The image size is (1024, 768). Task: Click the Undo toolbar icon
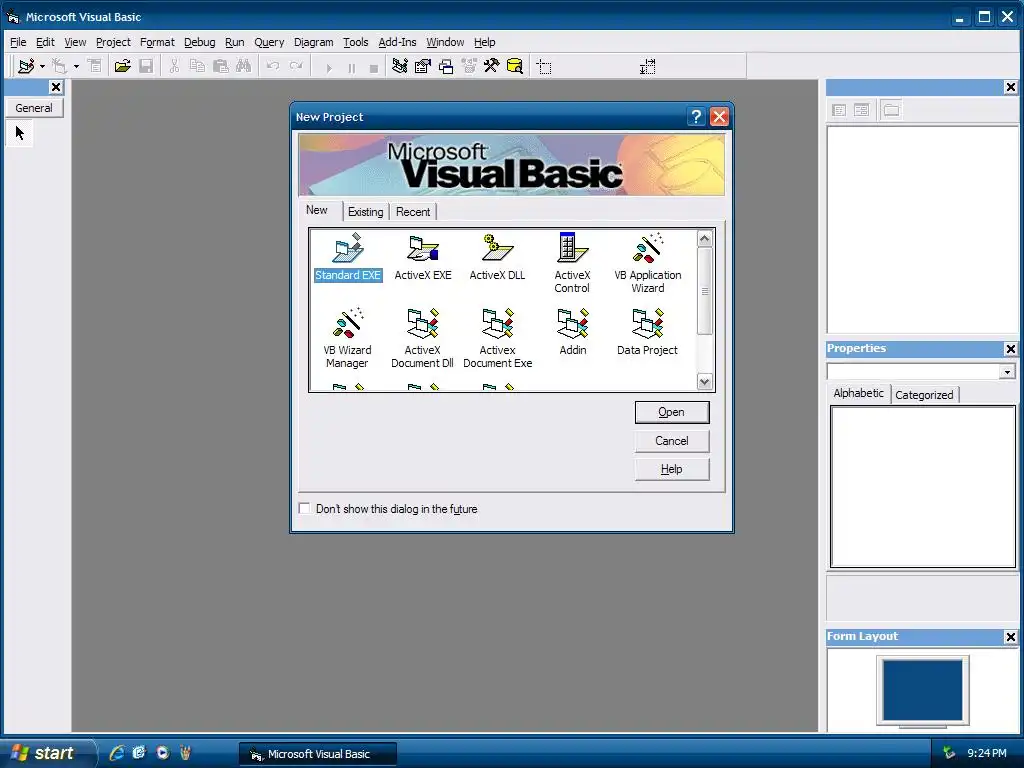[x=273, y=66]
